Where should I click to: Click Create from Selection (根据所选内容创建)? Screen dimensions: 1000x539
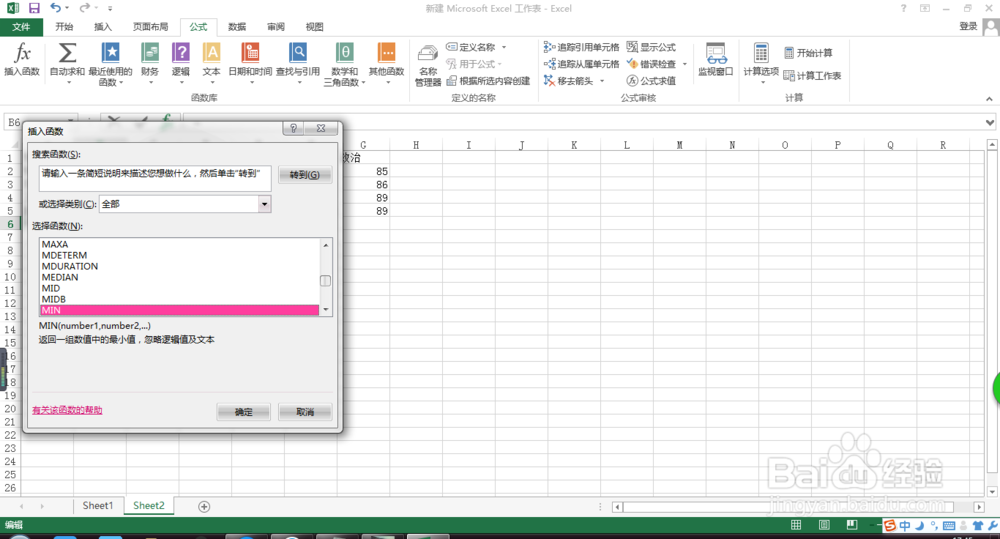[488, 81]
